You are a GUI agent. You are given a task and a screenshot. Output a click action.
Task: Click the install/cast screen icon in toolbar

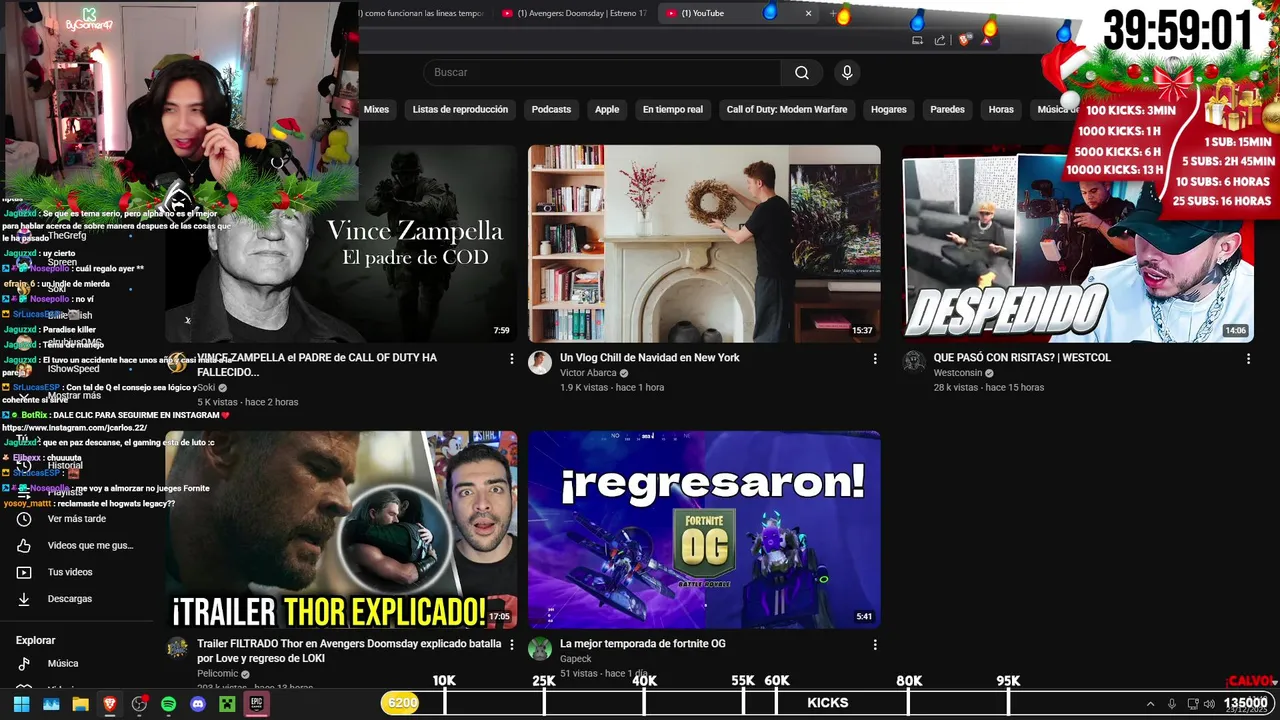coord(917,40)
